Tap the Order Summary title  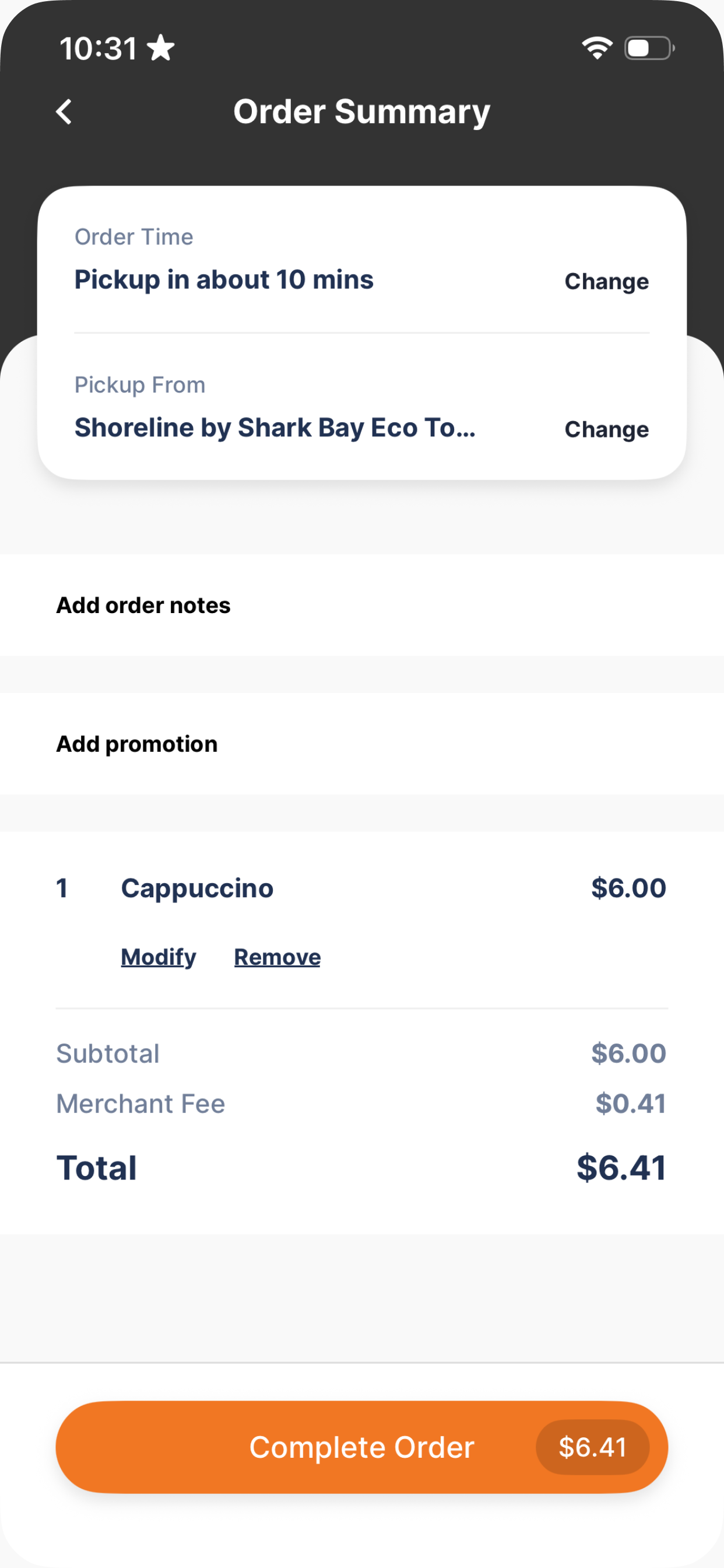coord(362,112)
